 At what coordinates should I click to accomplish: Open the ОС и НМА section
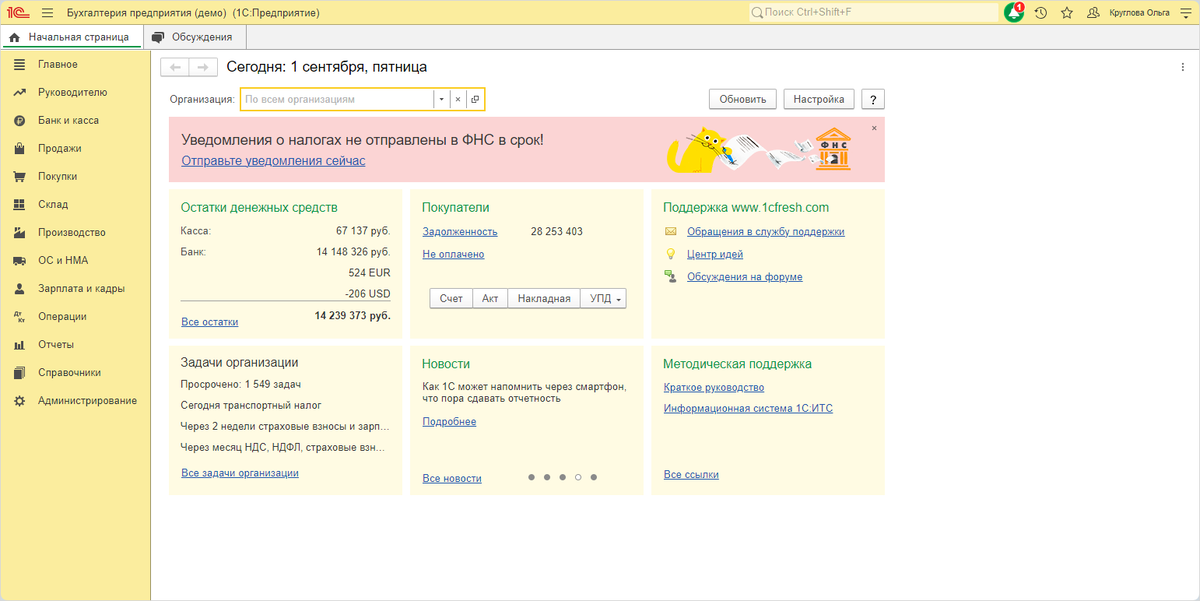(63, 260)
